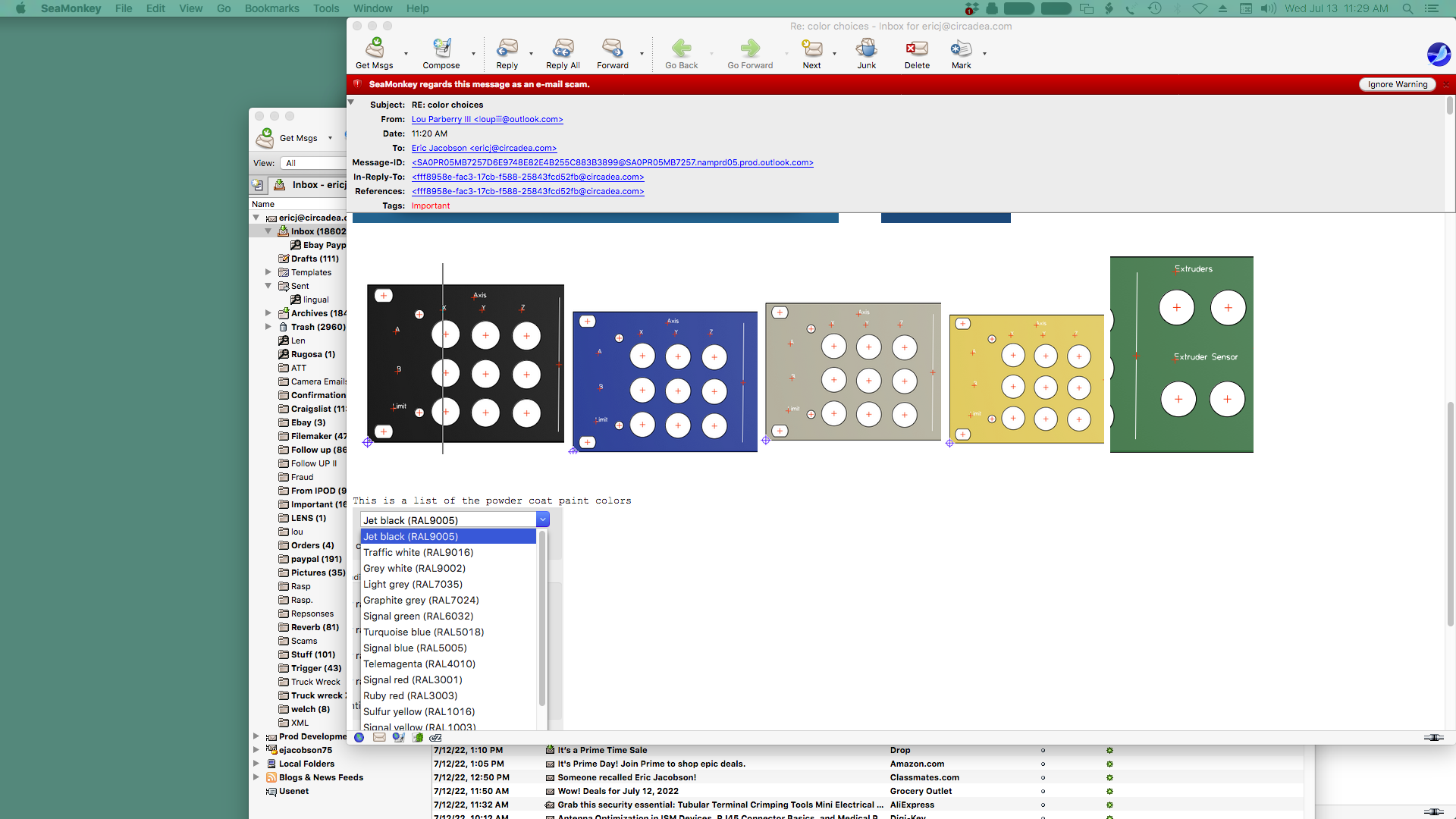1456x819 pixels.
Task: Open the Tools menu
Action: [326, 8]
